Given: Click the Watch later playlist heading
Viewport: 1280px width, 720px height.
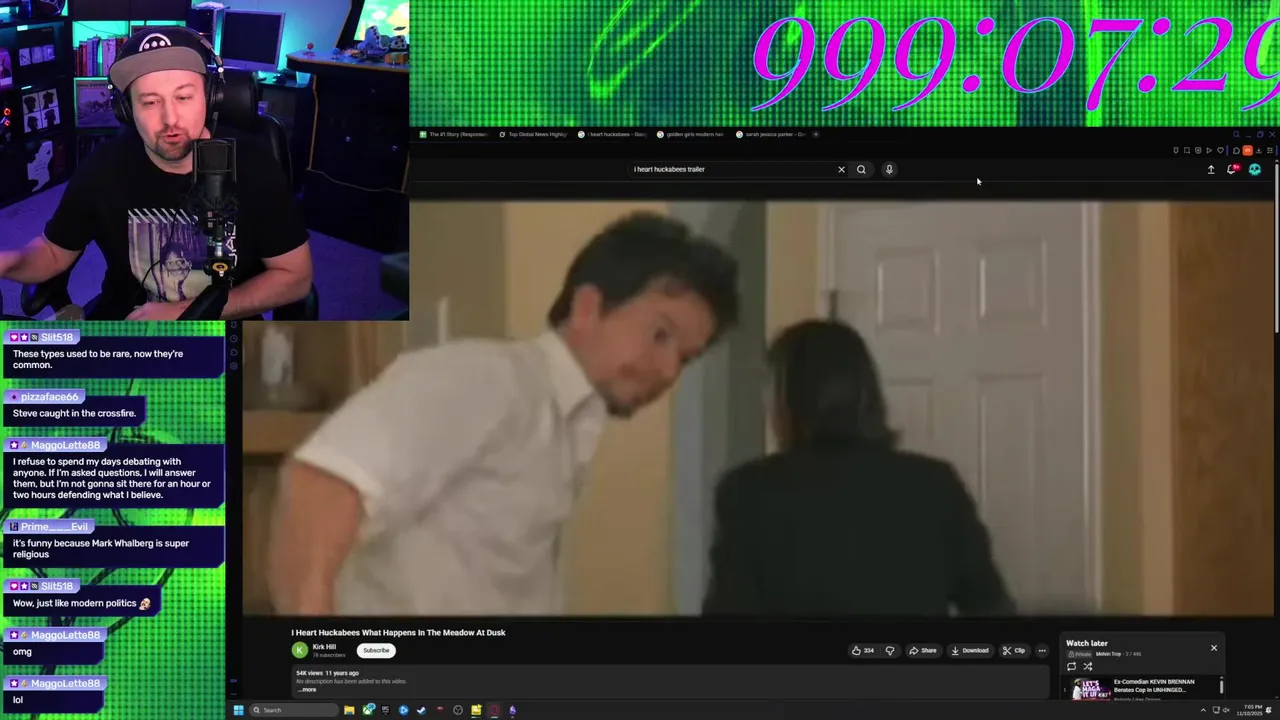Looking at the screenshot, I should tap(1086, 643).
